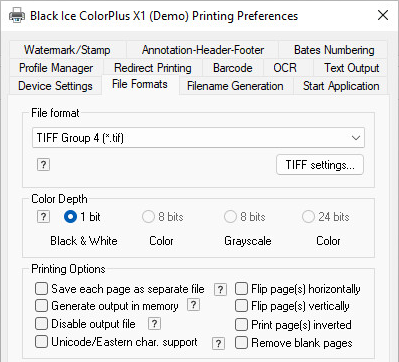Open help for File format

pyautogui.click(x=43, y=165)
